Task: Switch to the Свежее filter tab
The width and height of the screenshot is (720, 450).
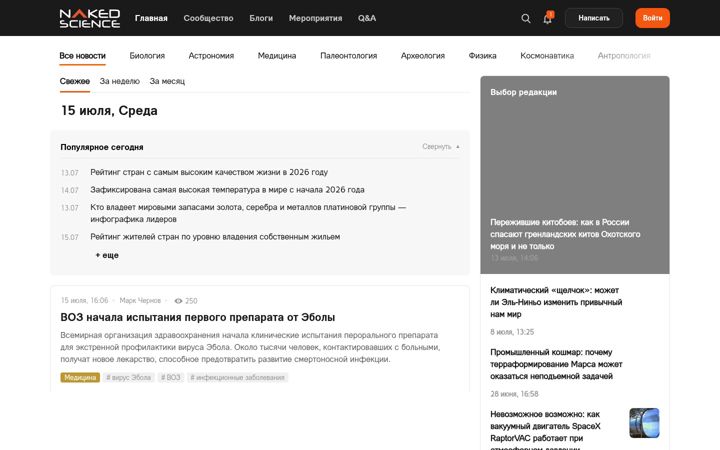Action: [75, 81]
